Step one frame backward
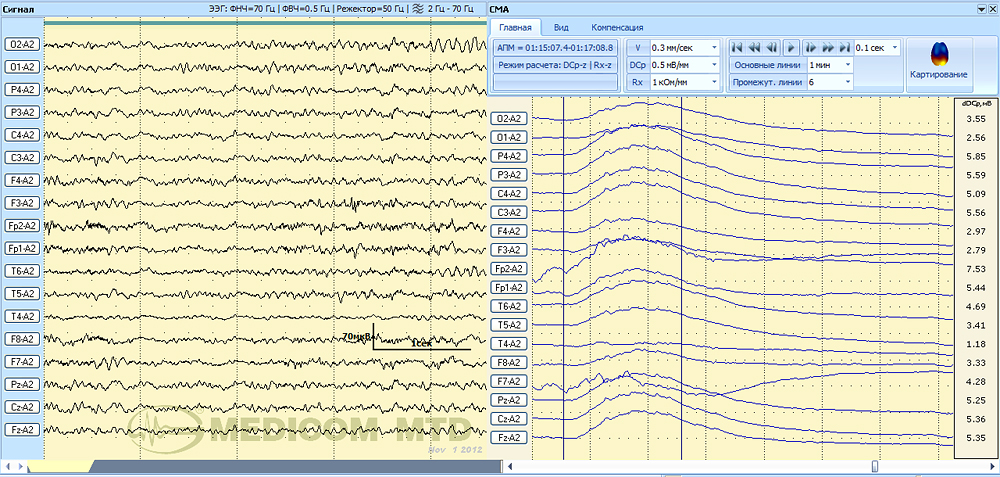The height and width of the screenshot is (477, 1000). click(772, 47)
